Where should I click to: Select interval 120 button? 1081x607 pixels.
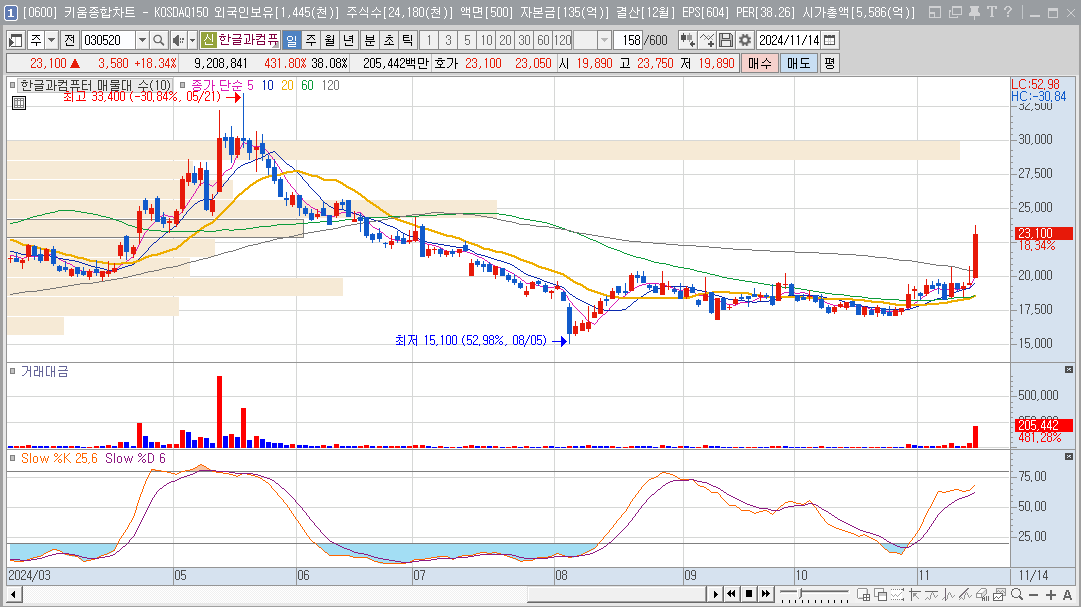563,41
